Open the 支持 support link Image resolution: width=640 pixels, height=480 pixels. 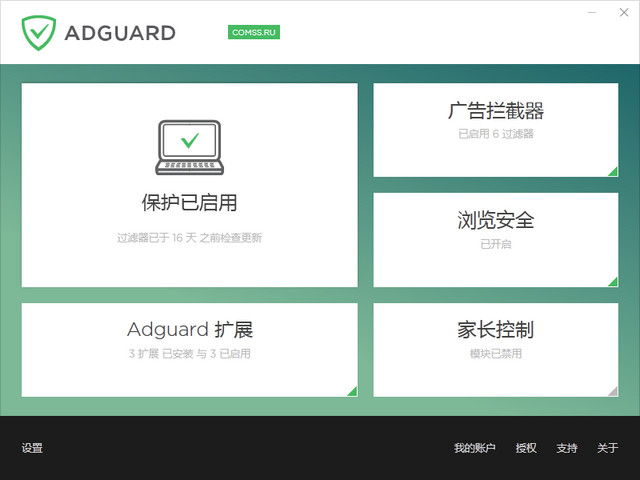pos(567,448)
